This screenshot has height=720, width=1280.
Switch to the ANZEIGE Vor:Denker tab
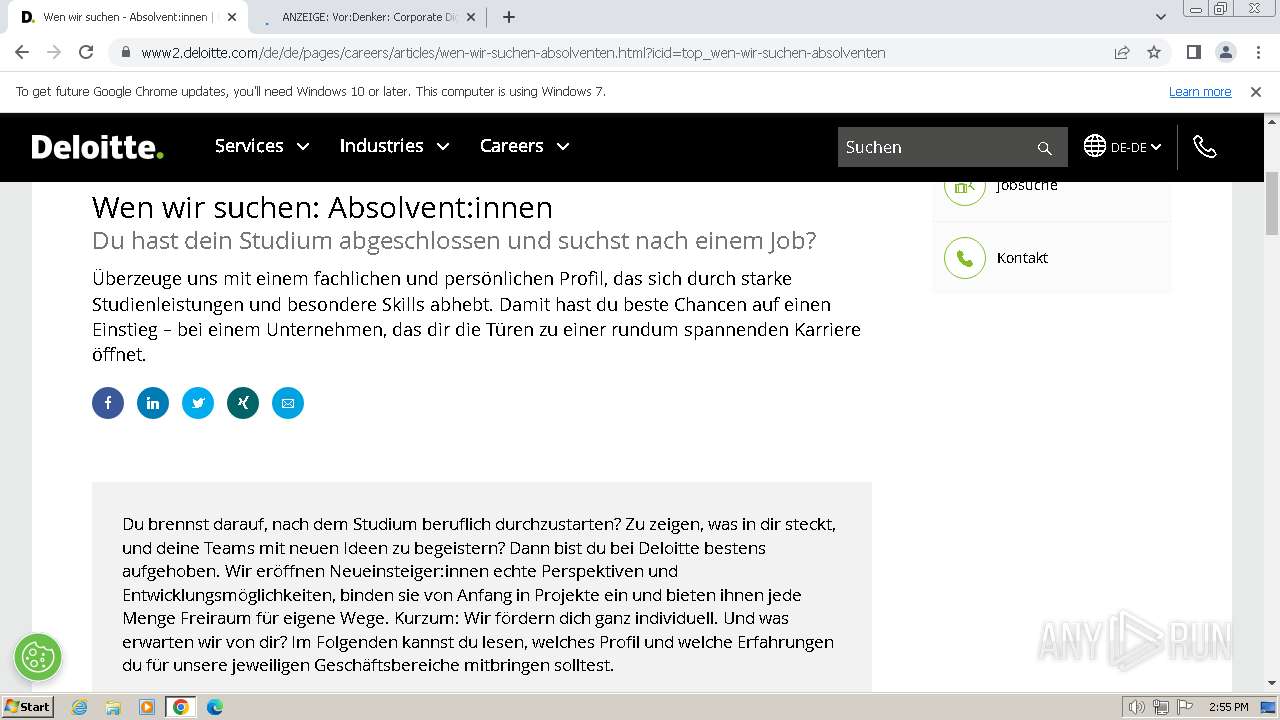368,17
